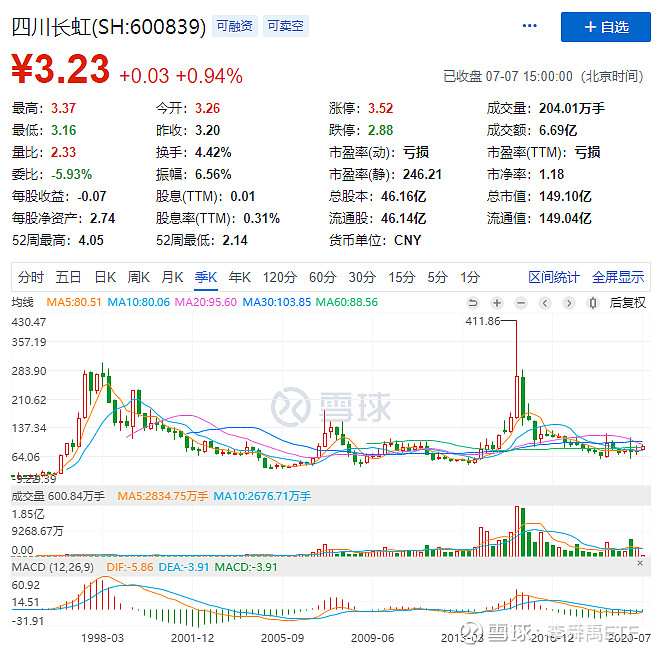Select the 季K chart tab
This screenshot has width=658, height=653.
pos(206,277)
